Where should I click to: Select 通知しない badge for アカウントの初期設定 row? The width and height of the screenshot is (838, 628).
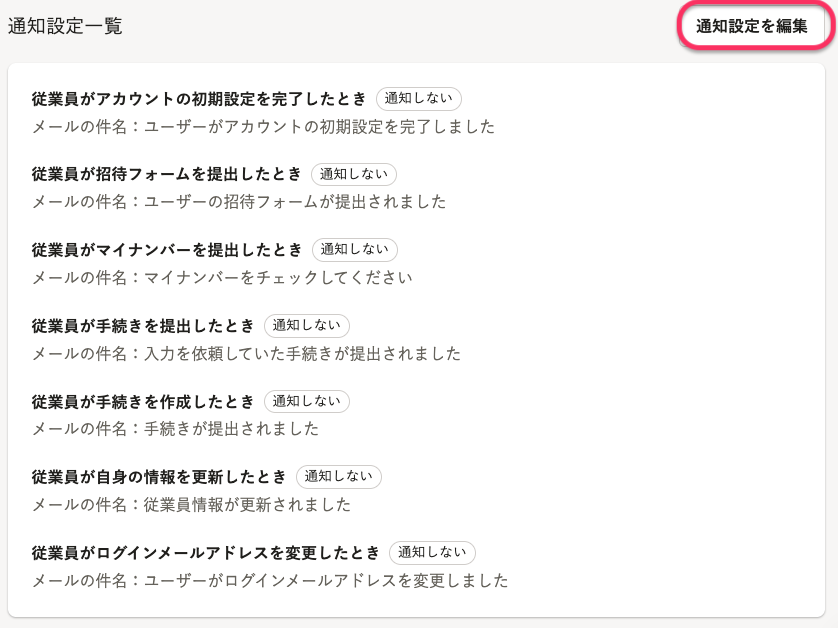point(418,98)
